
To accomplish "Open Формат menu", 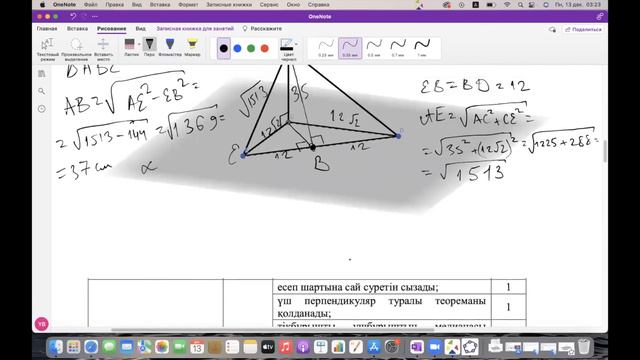I will point(188,4).
